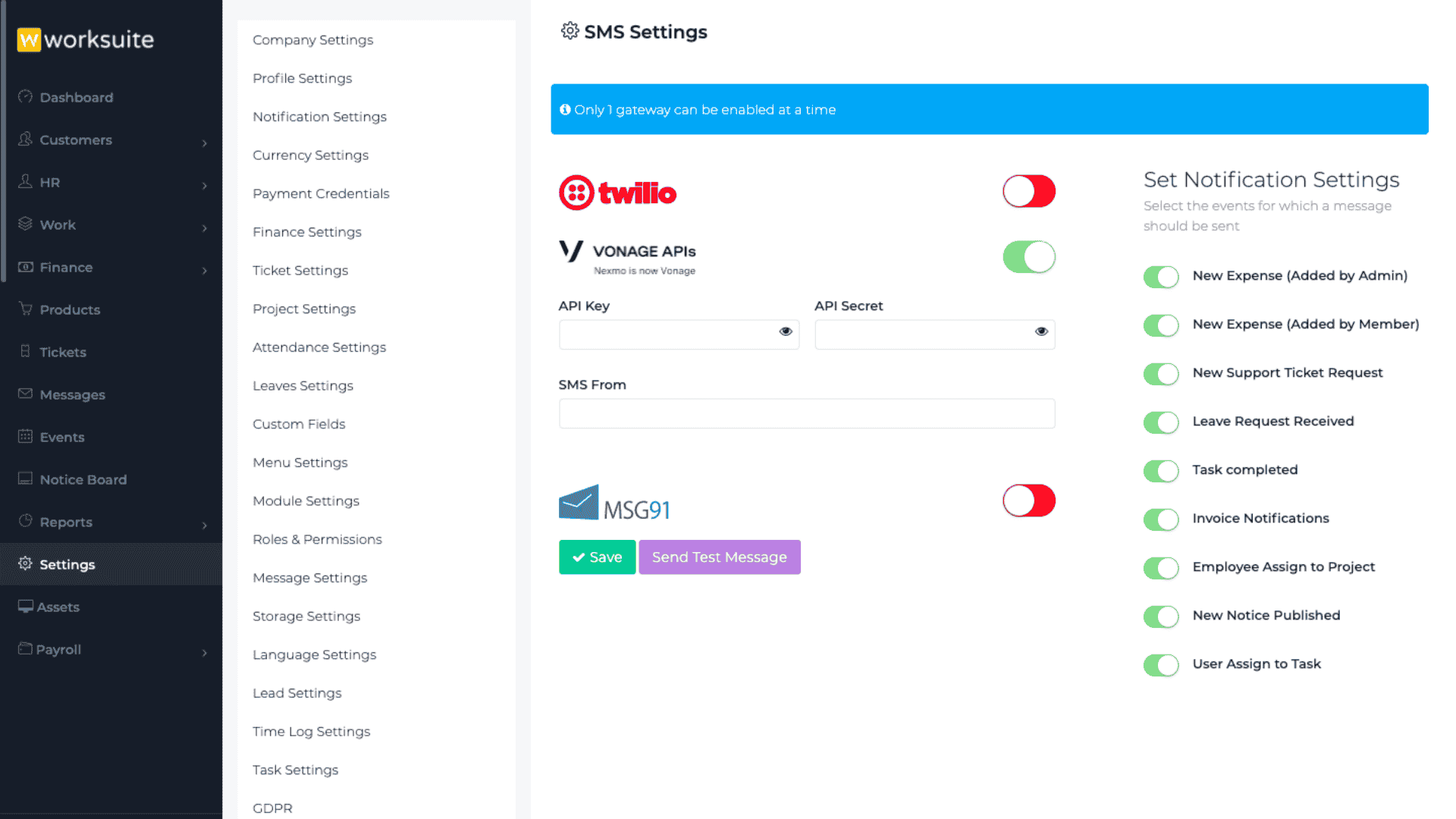This screenshot has width=1456, height=819.
Task: Open Message Settings menu item
Action: (x=309, y=578)
